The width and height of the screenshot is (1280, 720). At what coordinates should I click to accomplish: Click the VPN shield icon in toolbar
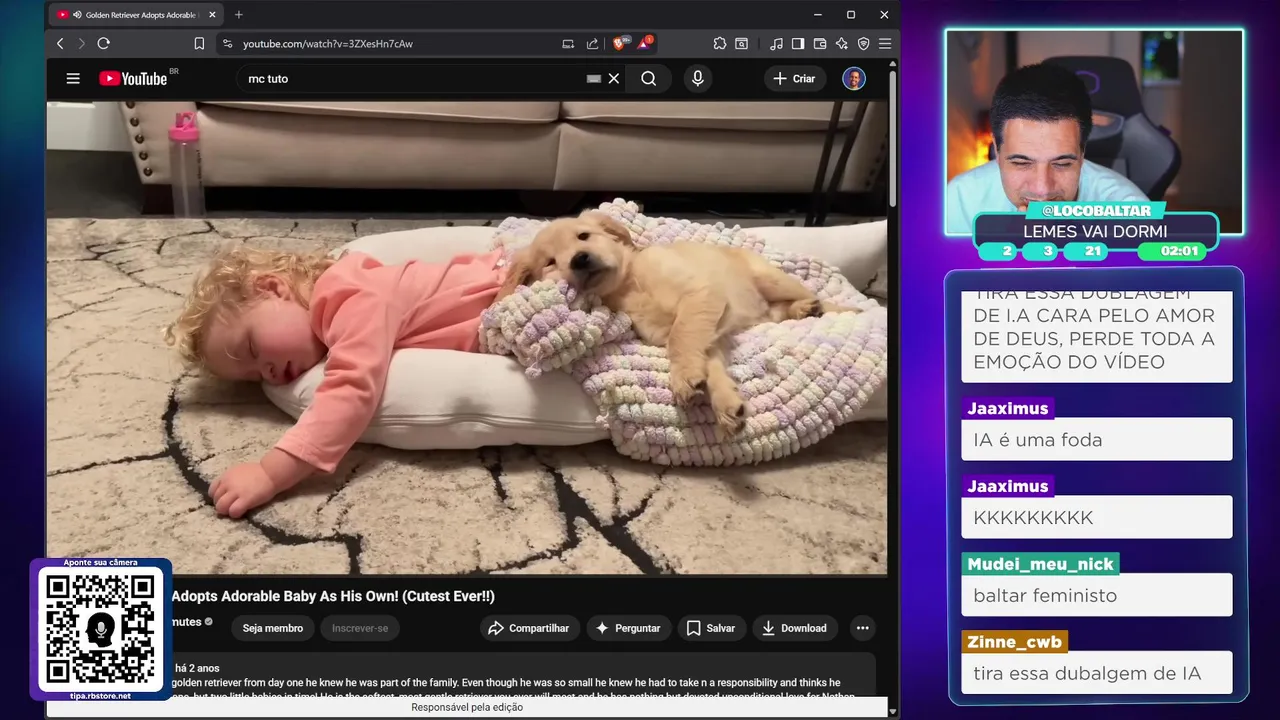(863, 44)
